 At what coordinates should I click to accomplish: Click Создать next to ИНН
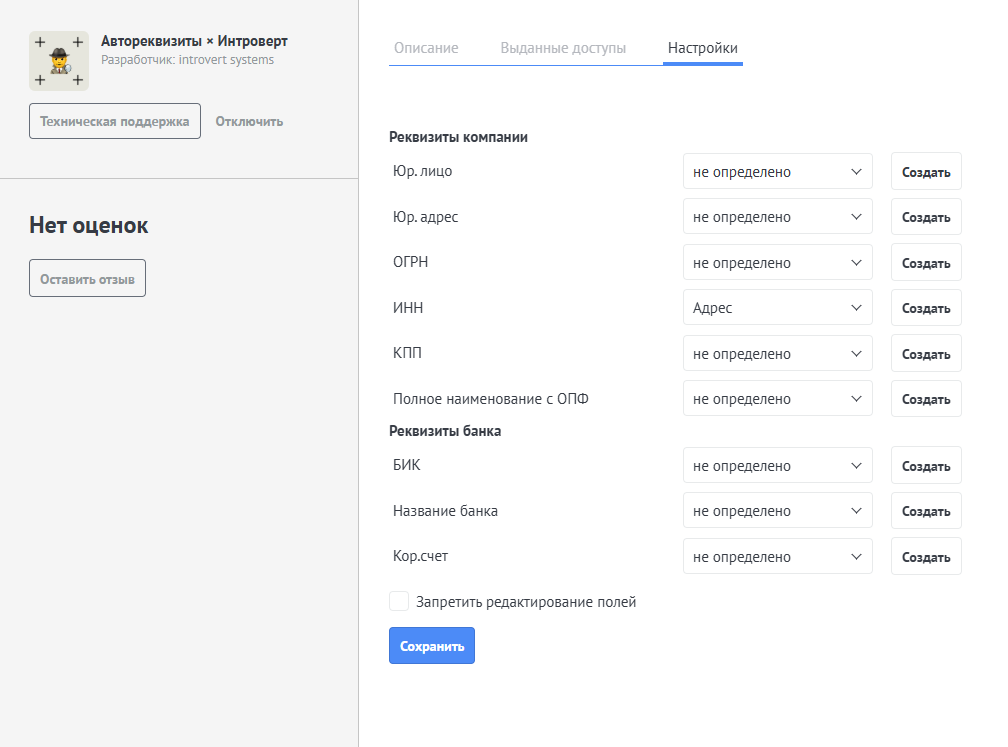926,308
